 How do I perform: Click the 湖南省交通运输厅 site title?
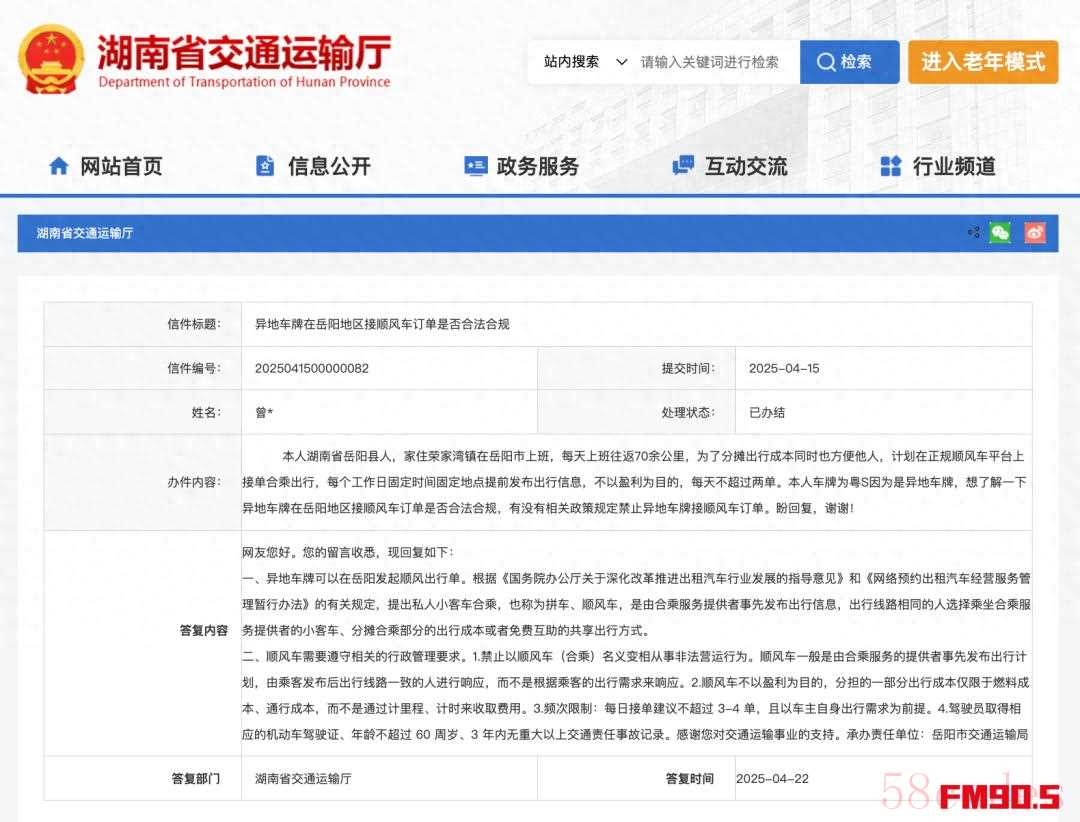pos(244,52)
